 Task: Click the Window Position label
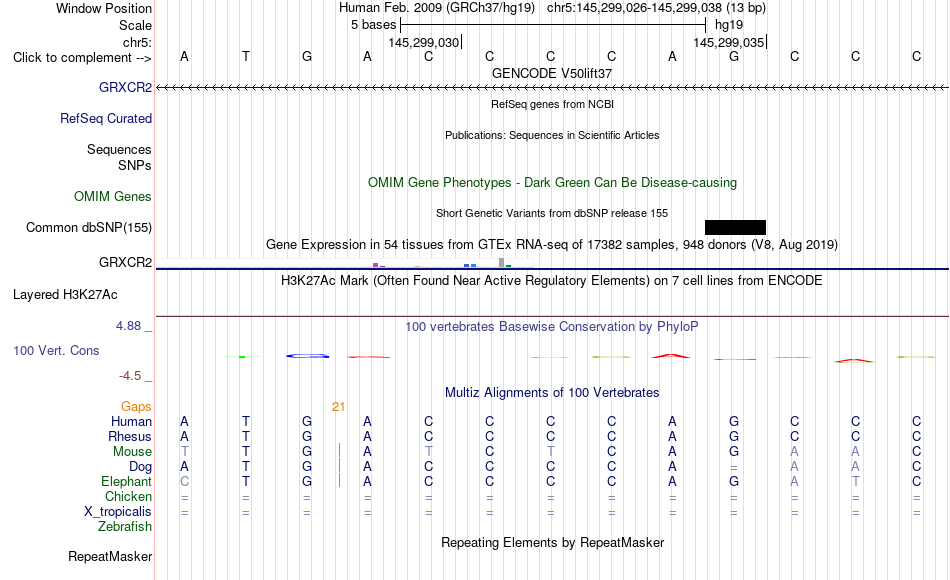[104, 8]
